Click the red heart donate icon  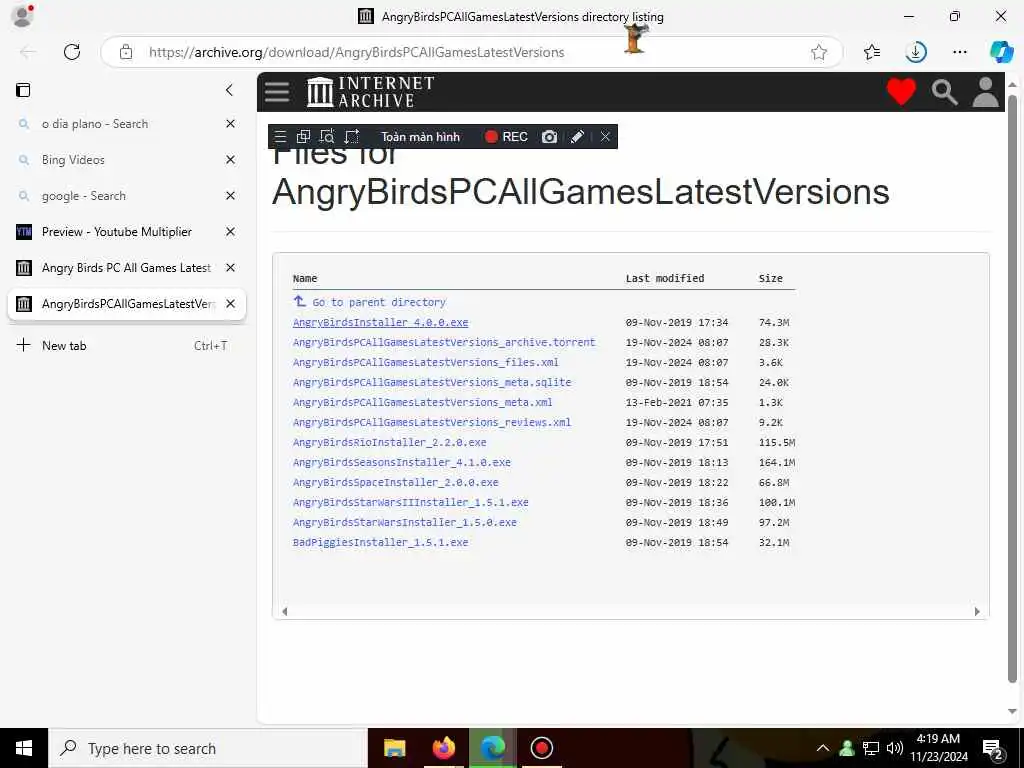pyautogui.click(x=901, y=91)
